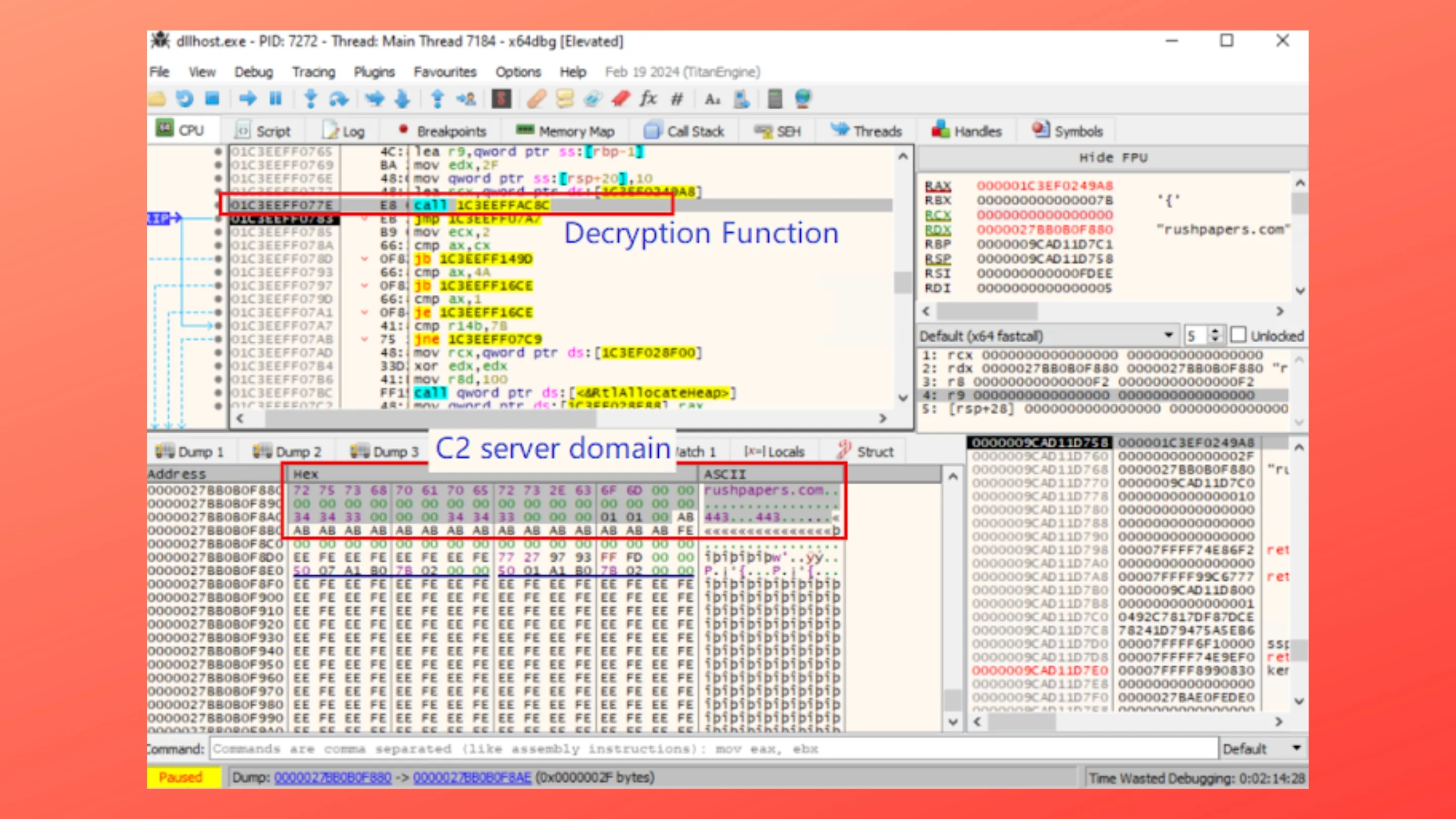
Task: Click Run to user code icon
Action: (466, 99)
